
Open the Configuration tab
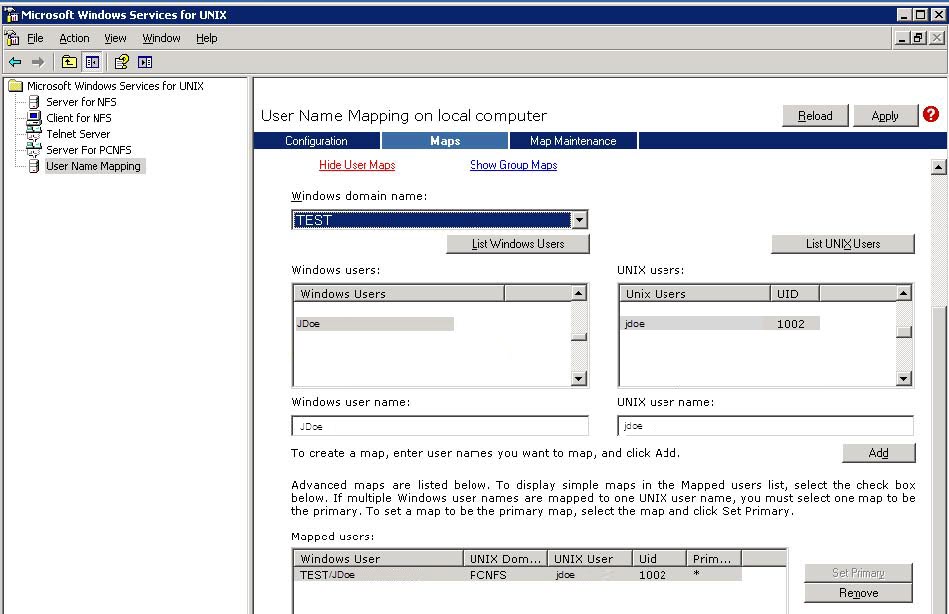(x=317, y=141)
